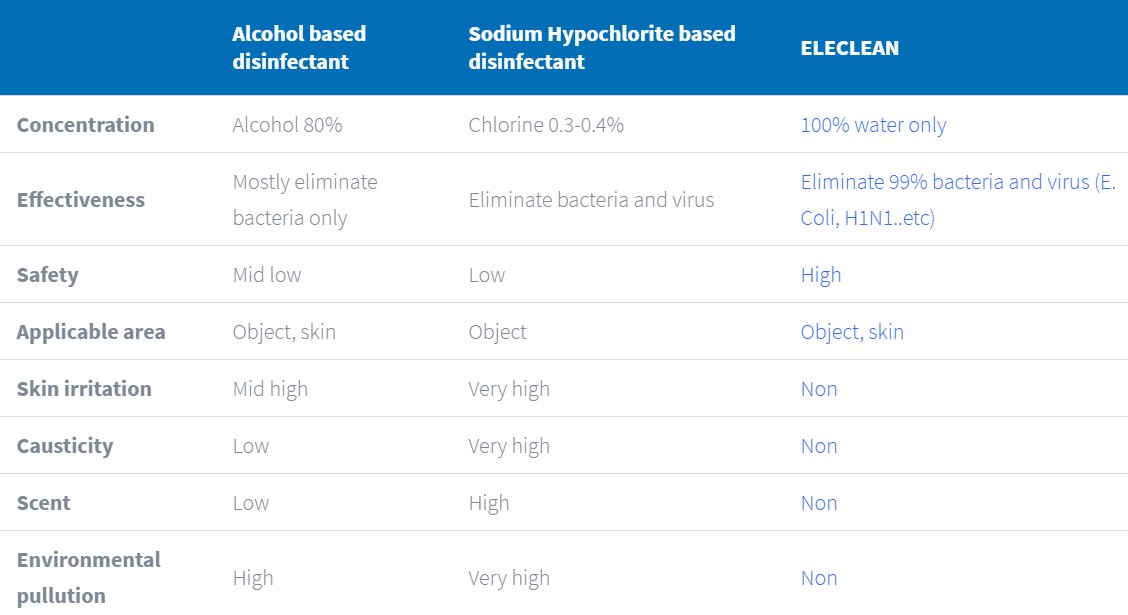Click 'Non' in the Causticity row
1128x615 pixels.
(x=819, y=446)
